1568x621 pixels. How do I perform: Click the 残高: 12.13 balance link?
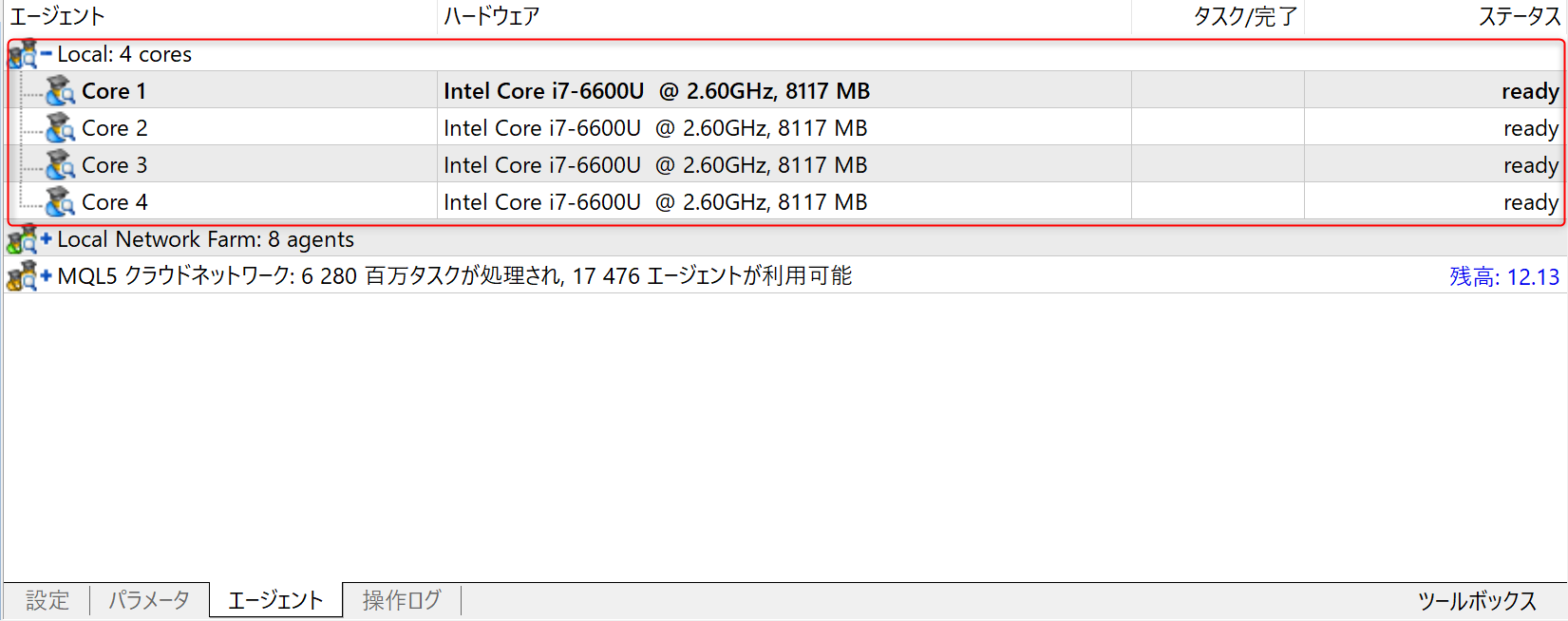[x=1503, y=277]
